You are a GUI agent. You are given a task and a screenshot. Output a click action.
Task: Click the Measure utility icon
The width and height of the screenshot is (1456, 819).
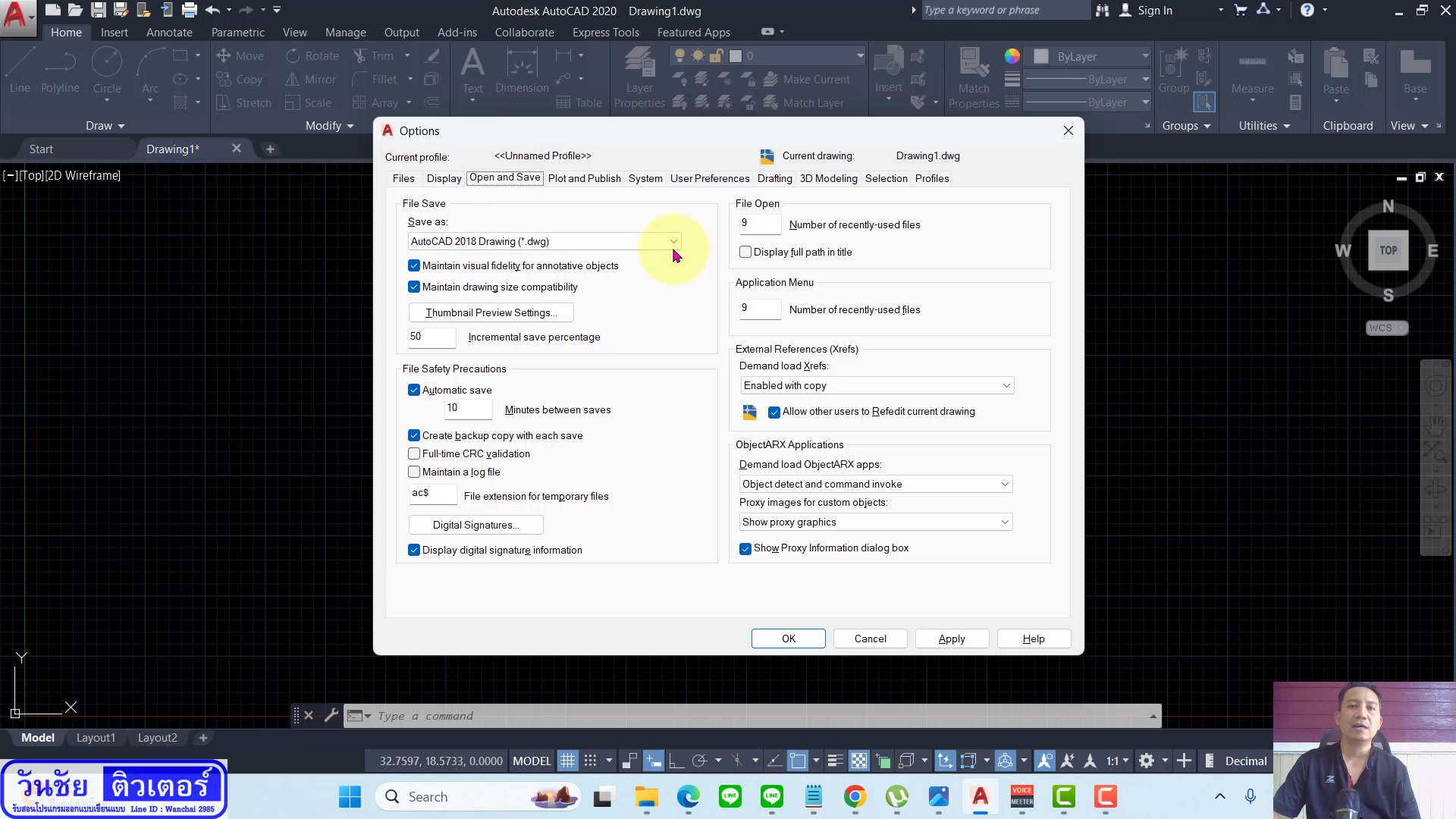click(1252, 71)
